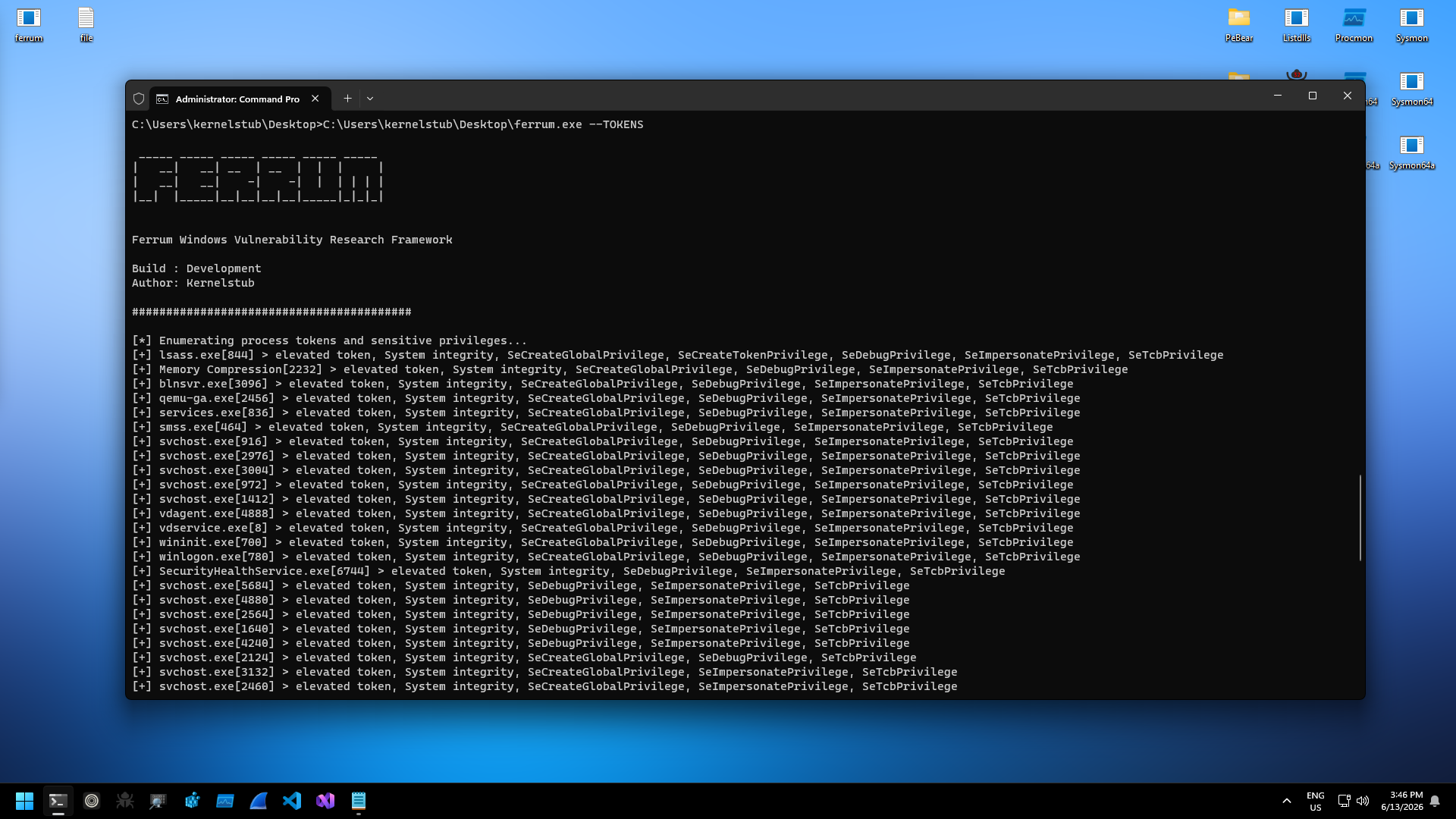Click the Author: Kernelstub line

193,283
